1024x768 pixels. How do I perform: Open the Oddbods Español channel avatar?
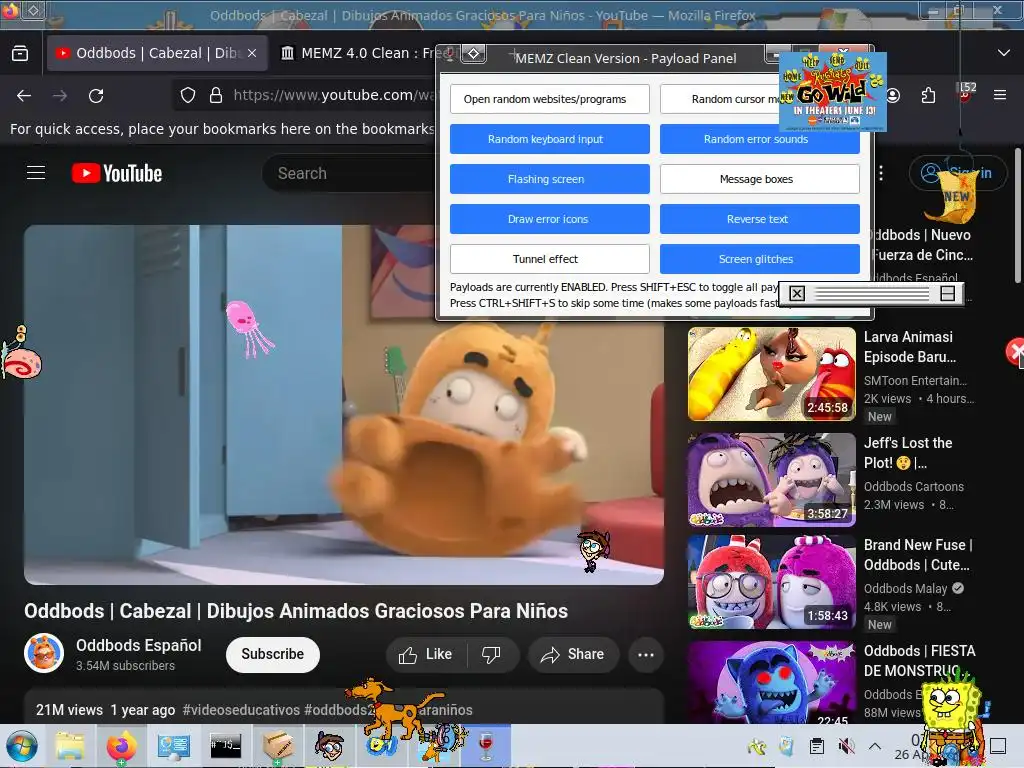44,653
